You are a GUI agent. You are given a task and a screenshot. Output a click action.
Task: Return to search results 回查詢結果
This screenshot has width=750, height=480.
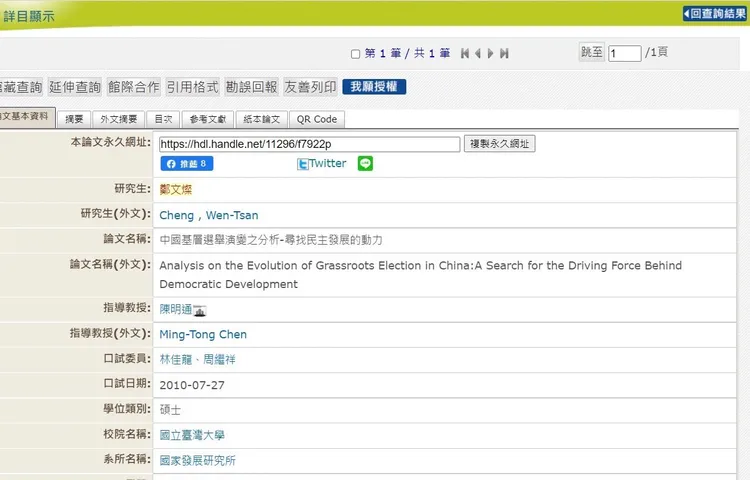click(715, 14)
